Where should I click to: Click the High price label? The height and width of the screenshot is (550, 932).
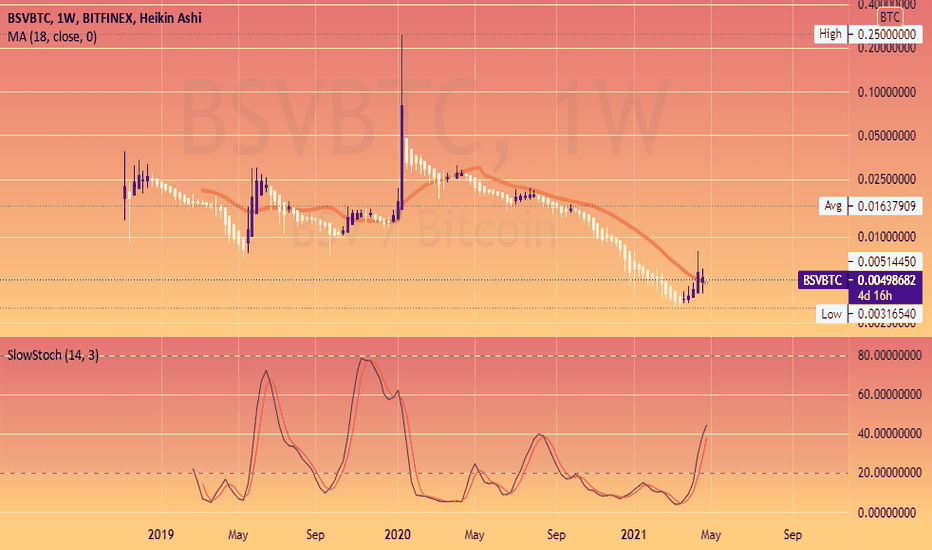830,34
